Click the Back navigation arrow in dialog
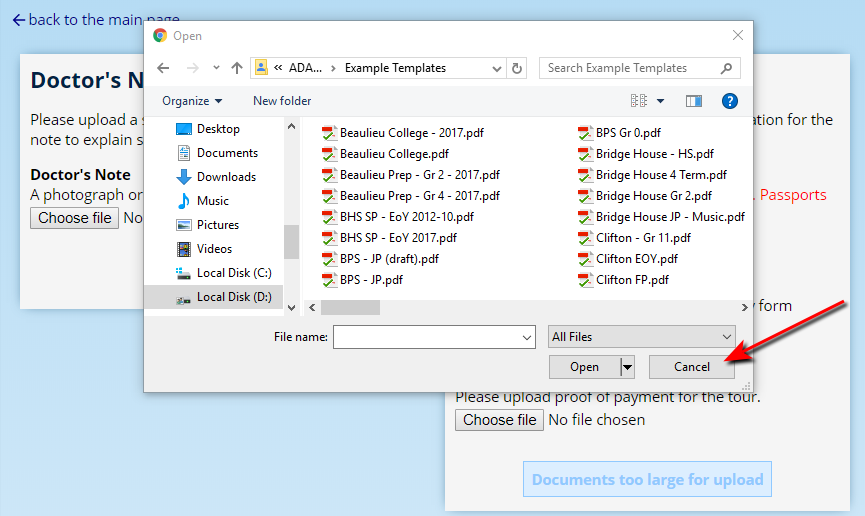The width and height of the screenshot is (865, 516). [164, 68]
